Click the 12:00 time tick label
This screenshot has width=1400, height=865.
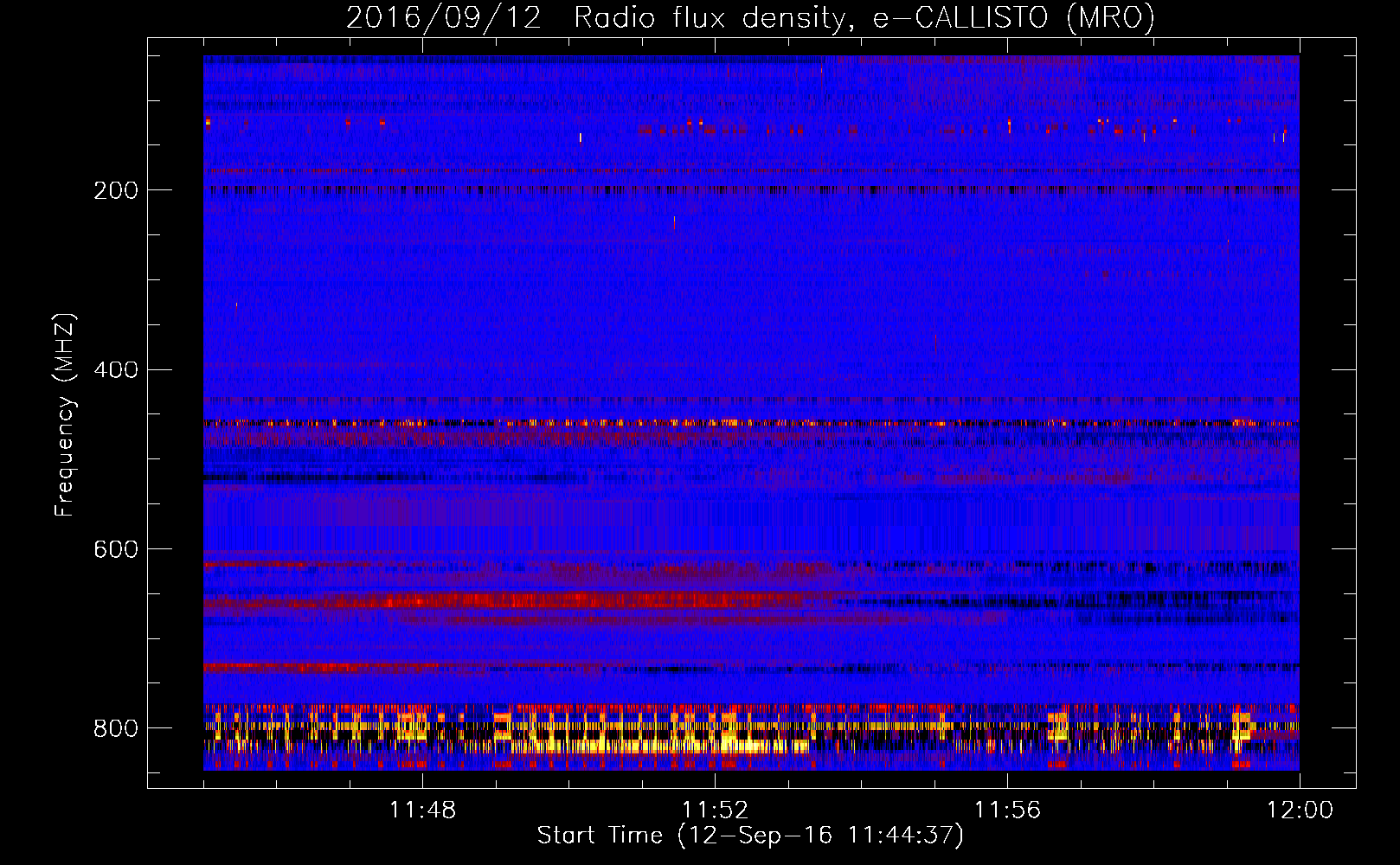(x=1300, y=811)
